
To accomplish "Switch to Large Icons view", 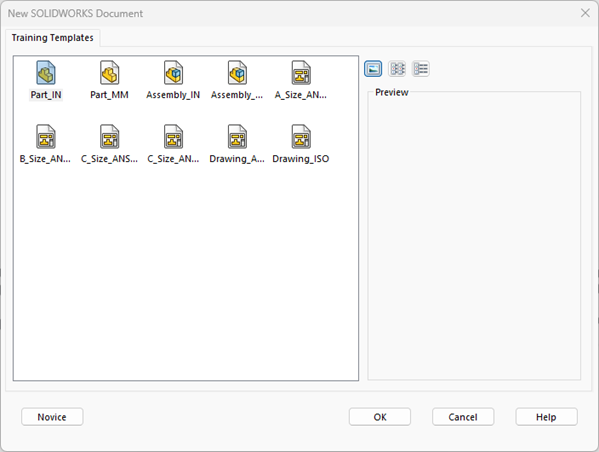I will [373, 69].
